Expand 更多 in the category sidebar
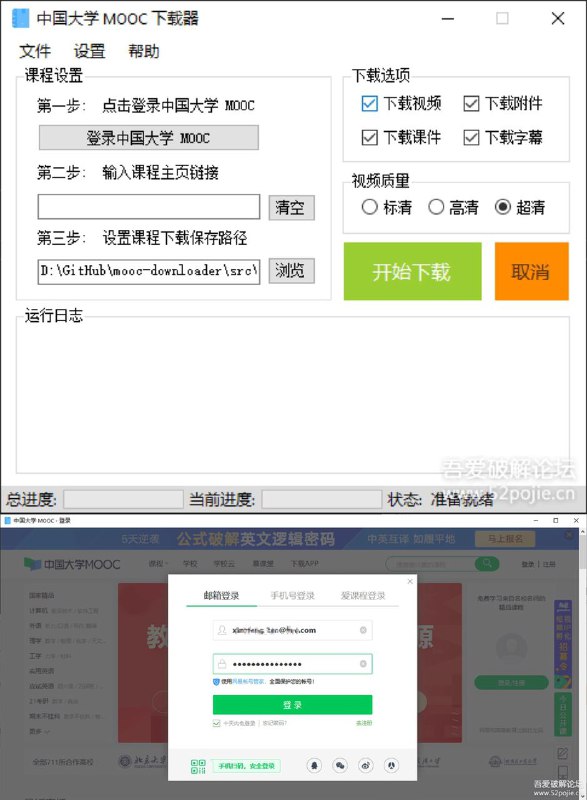 (x=39, y=731)
